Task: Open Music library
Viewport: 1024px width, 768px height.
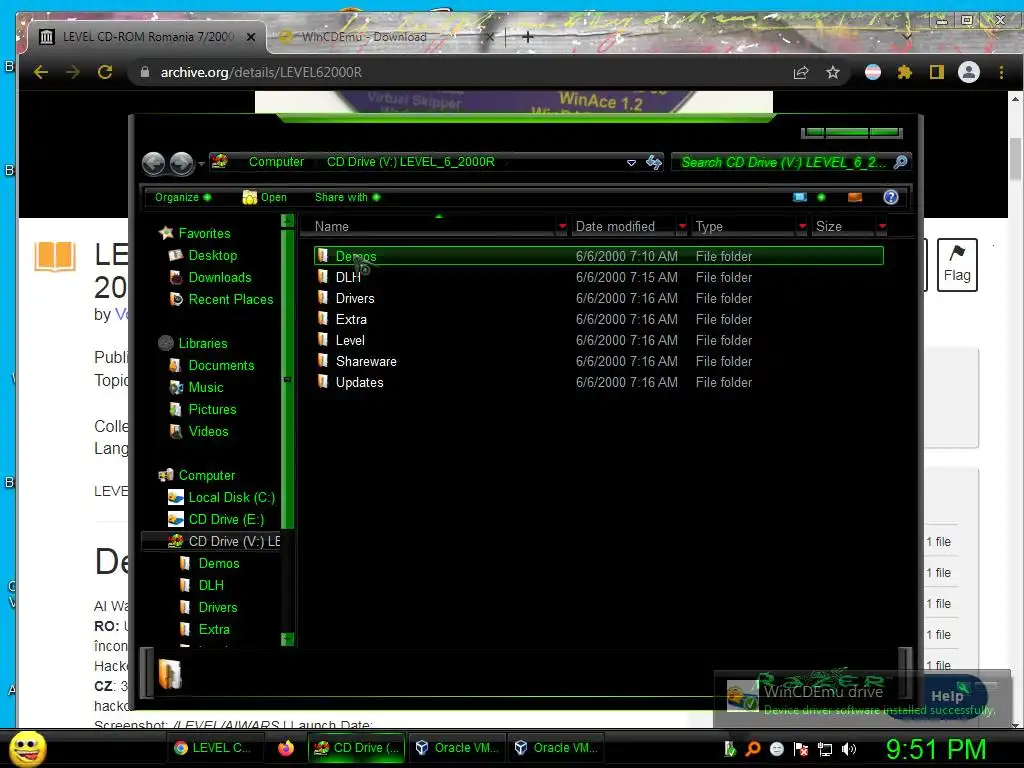Action: [196, 387]
